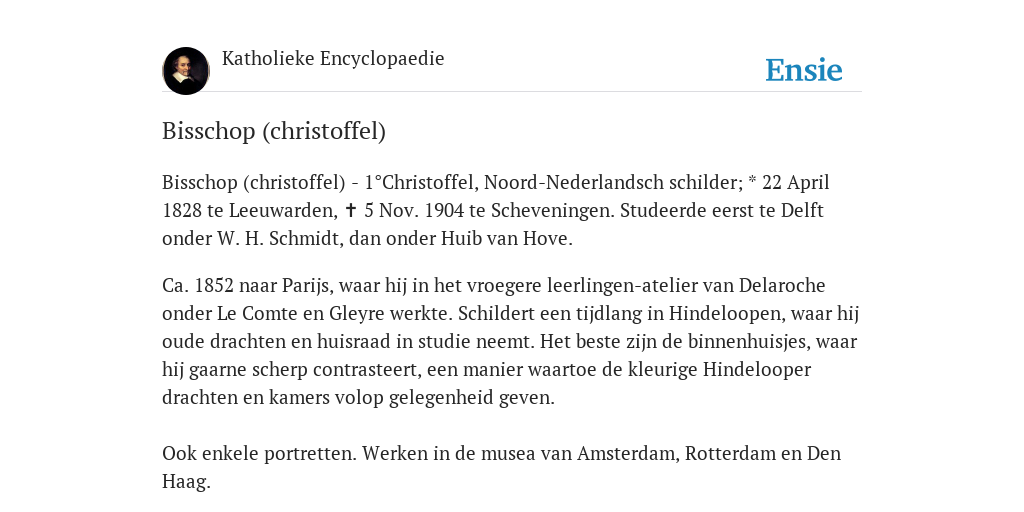This screenshot has height=512, width=1024.
Task: Open the Ensie logo link
Action: [804, 70]
